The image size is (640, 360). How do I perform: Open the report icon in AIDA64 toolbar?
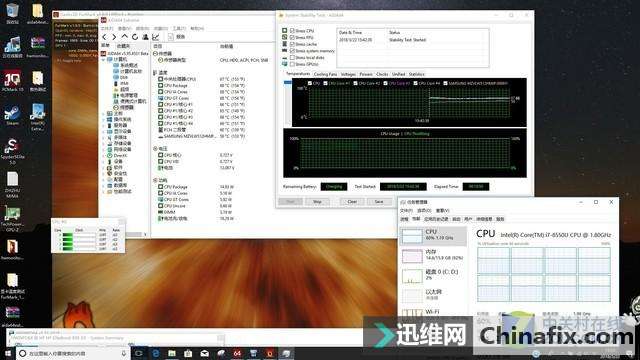[171, 37]
